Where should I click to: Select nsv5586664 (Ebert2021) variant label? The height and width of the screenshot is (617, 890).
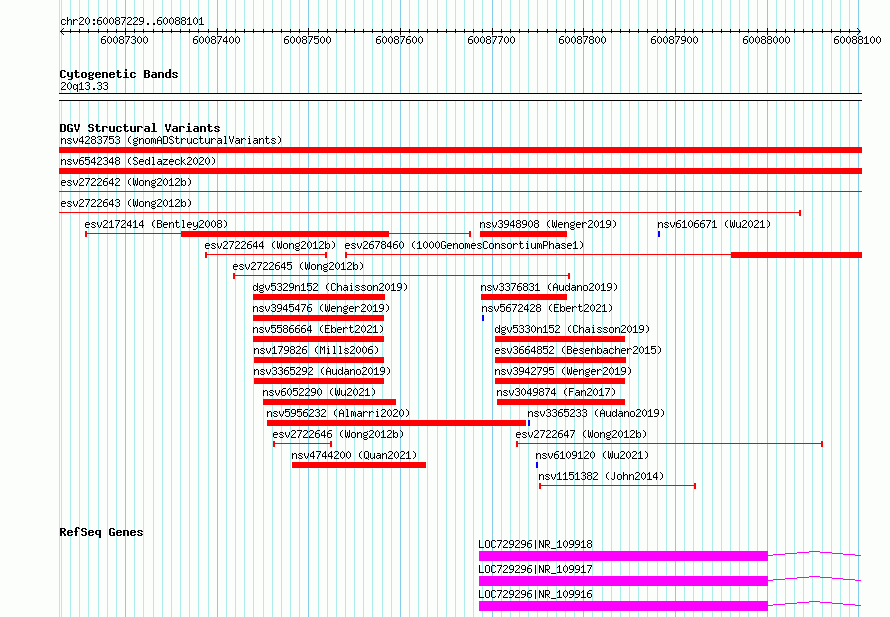(x=318, y=329)
